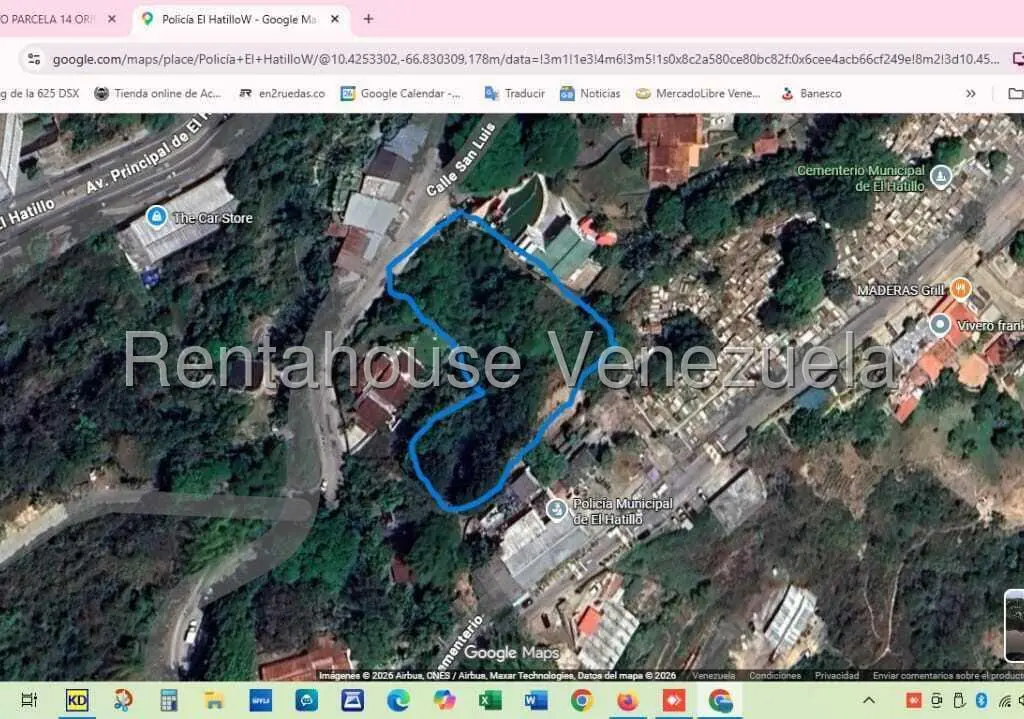
Task: Open KD app on taskbar
Action: (76, 701)
